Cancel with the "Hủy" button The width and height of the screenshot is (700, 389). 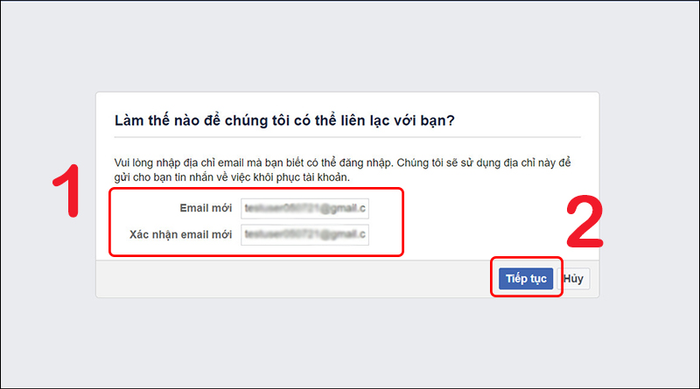pyautogui.click(x=574, y=279)
